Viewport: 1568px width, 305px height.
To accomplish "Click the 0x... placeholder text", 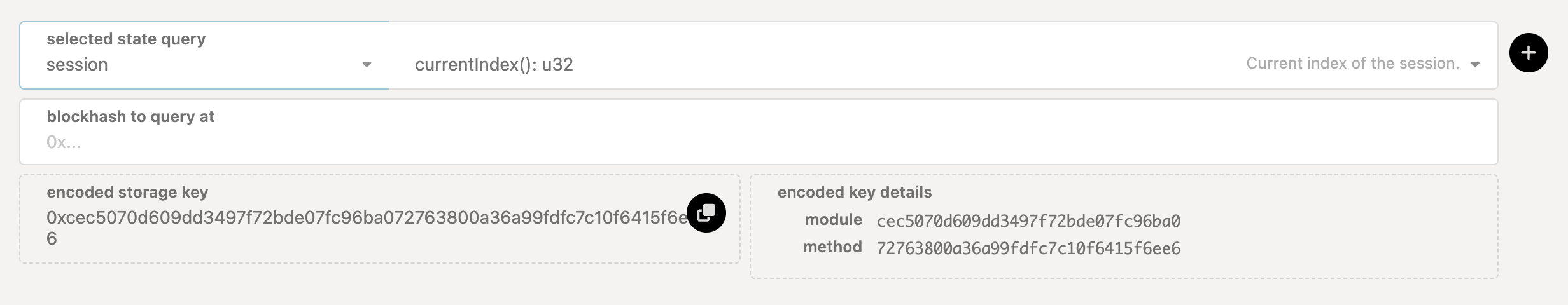I will point(64,142).
